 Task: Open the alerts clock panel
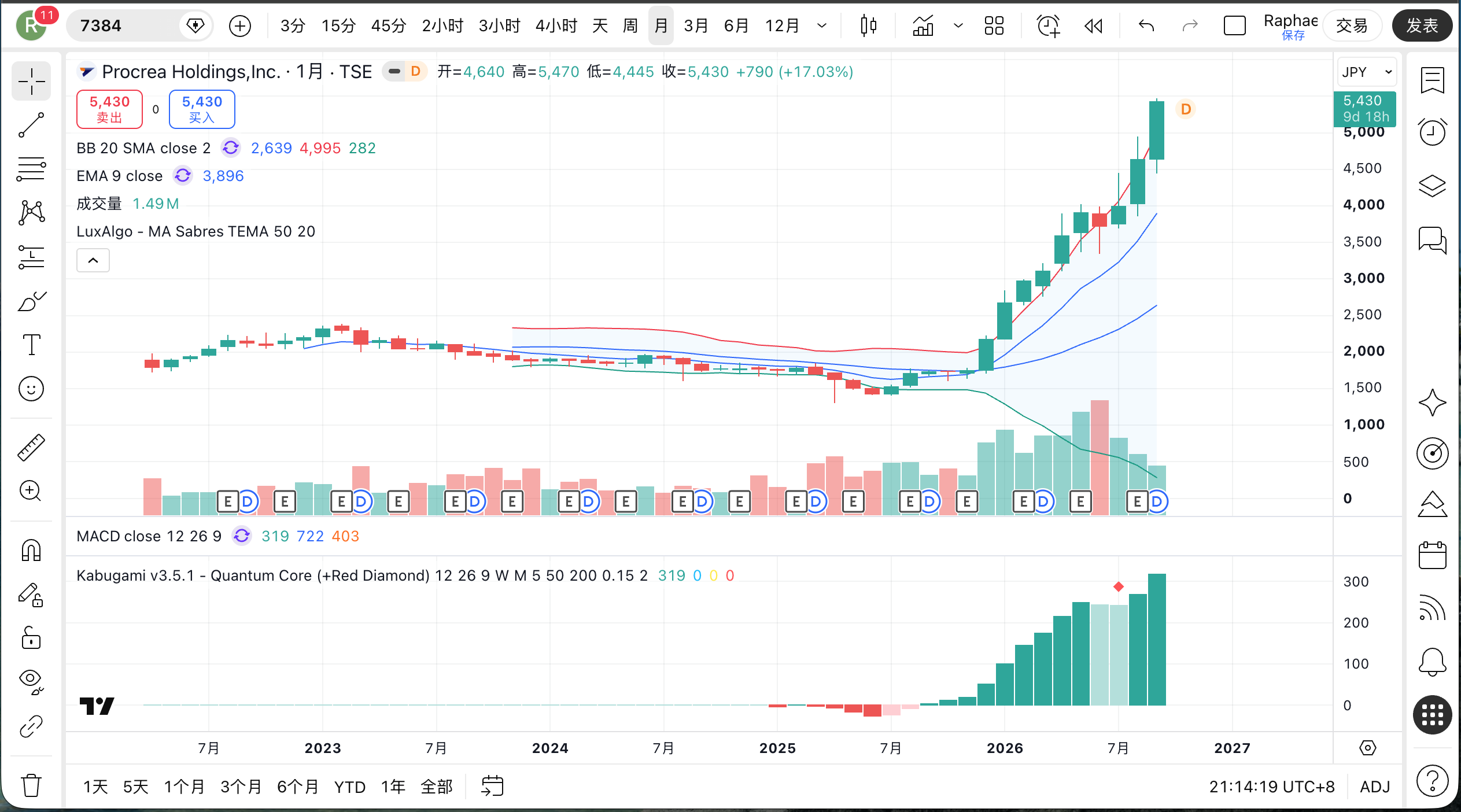[1432, 131]
